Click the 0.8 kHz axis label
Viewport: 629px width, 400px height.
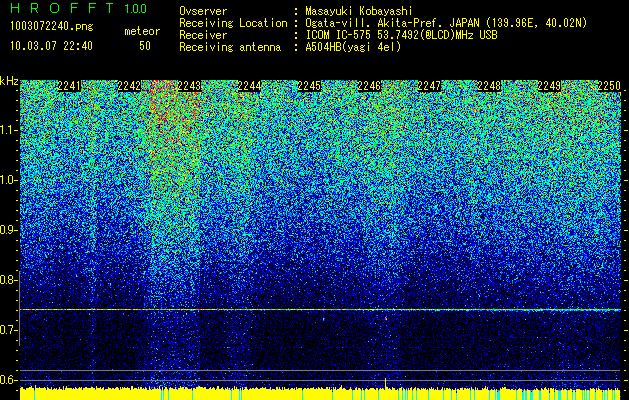[8, 280]
